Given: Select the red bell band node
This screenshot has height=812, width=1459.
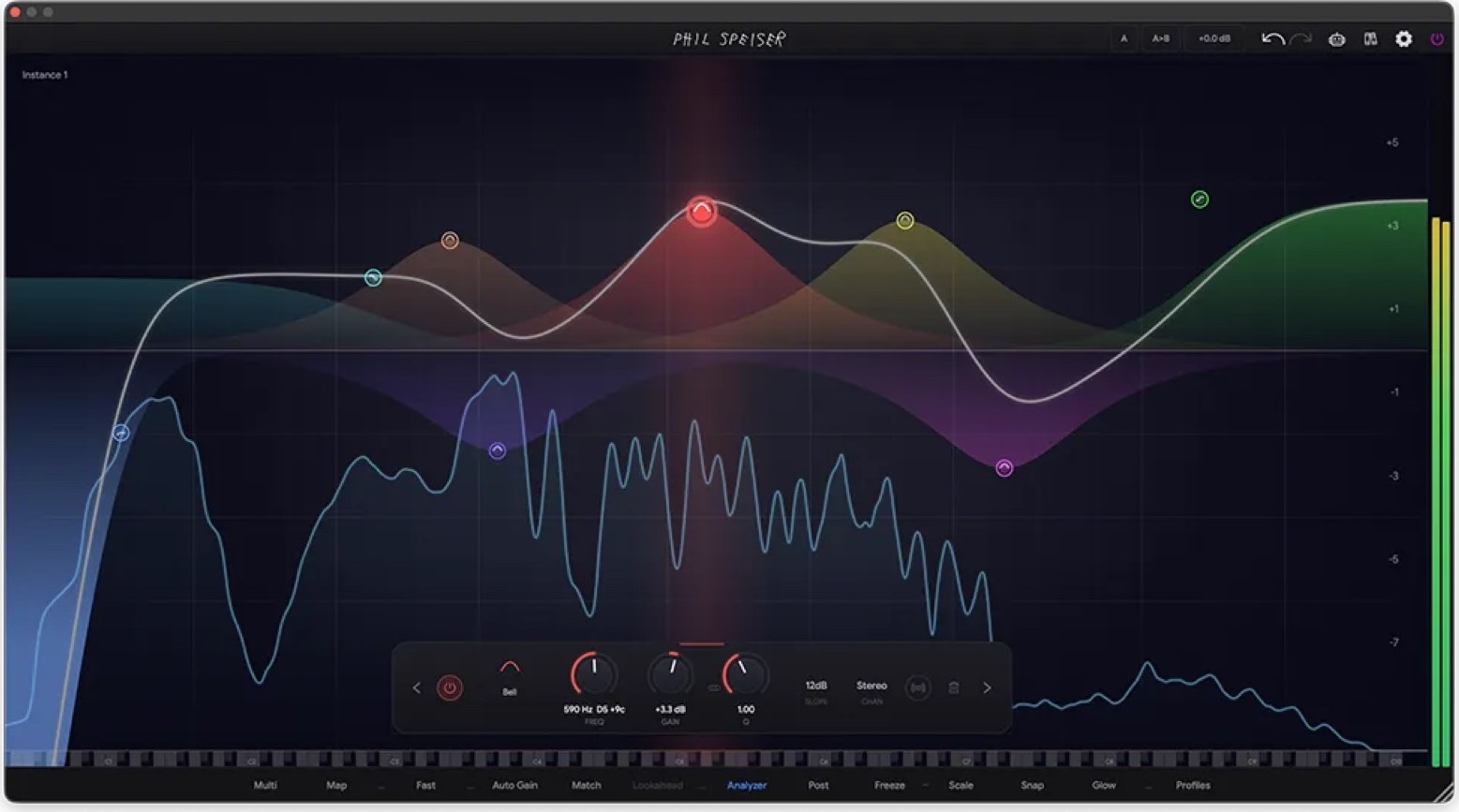Looking at the screenshot, I should (701, 212).
